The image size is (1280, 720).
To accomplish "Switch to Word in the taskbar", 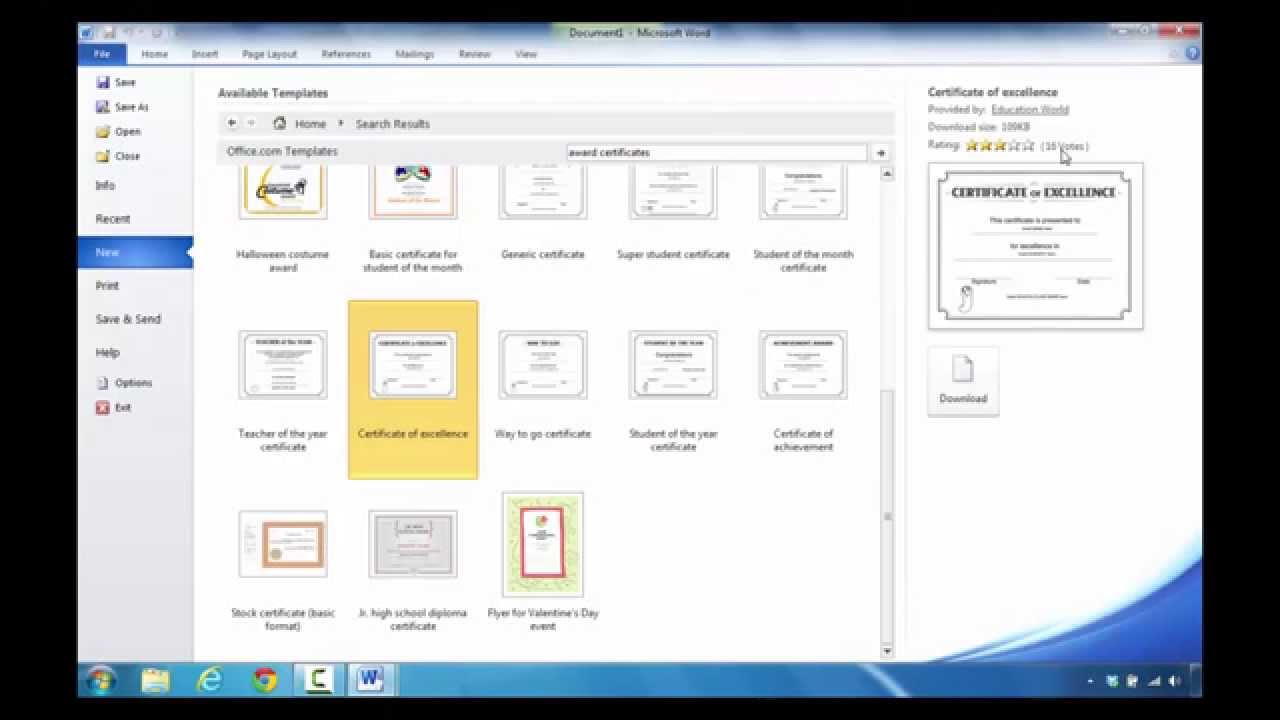I will click(370, 681).
